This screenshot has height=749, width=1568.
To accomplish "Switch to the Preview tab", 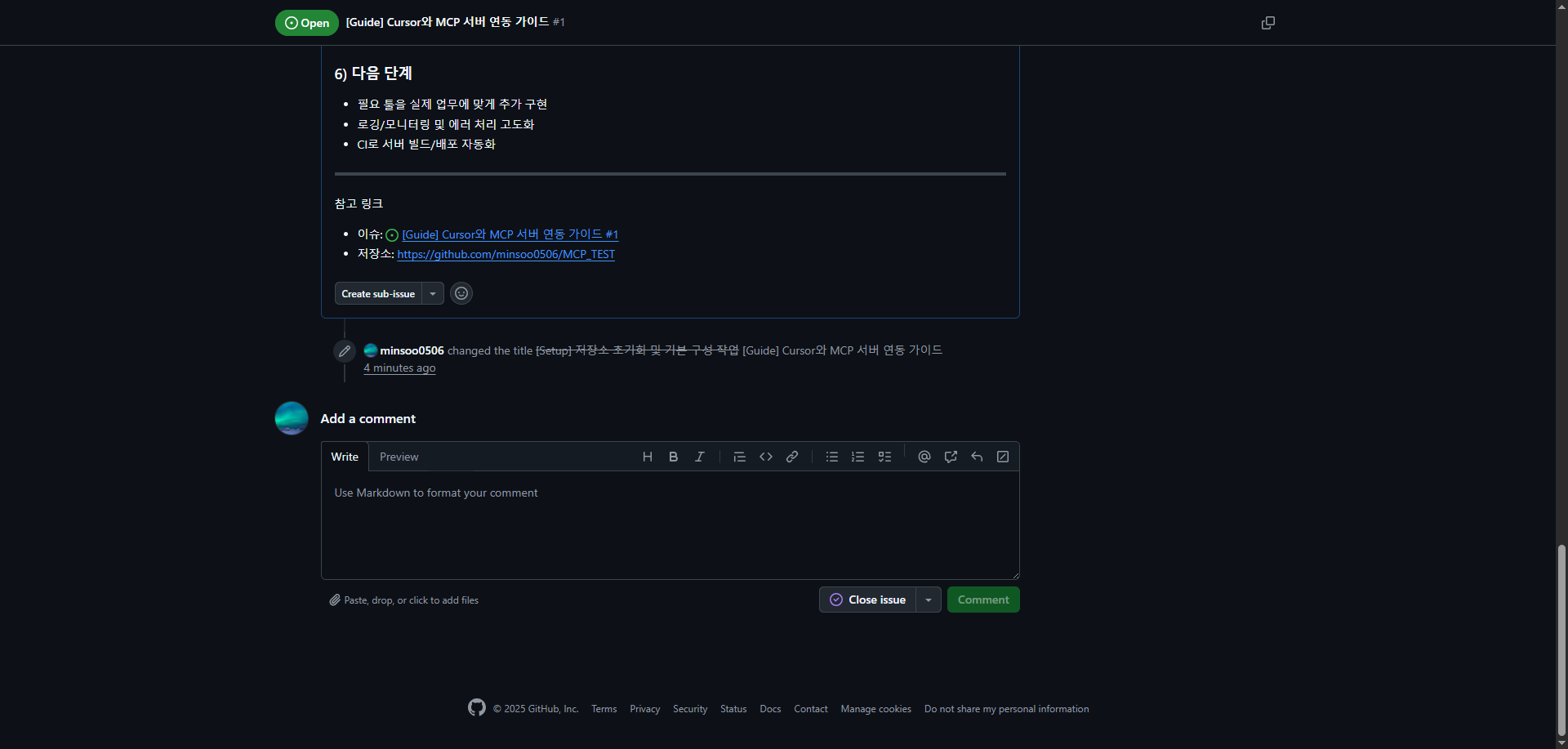I will (399, 457).
